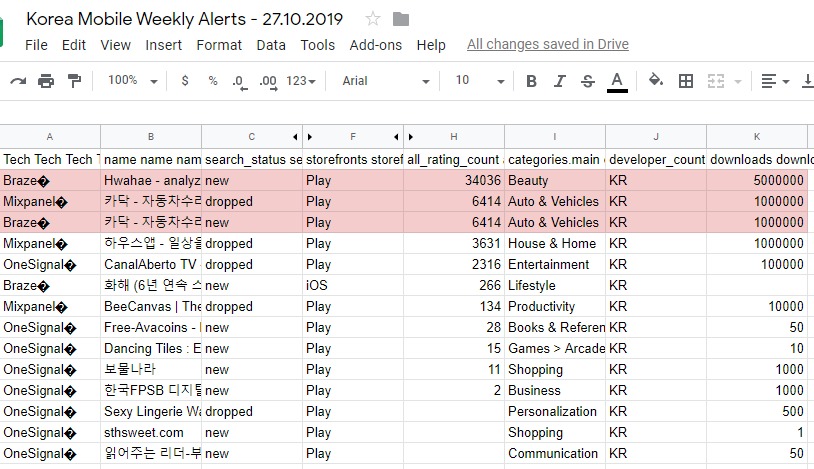This screenshot has height=469, width=814.
Task: Select column H header
Action: click(454, 136)
